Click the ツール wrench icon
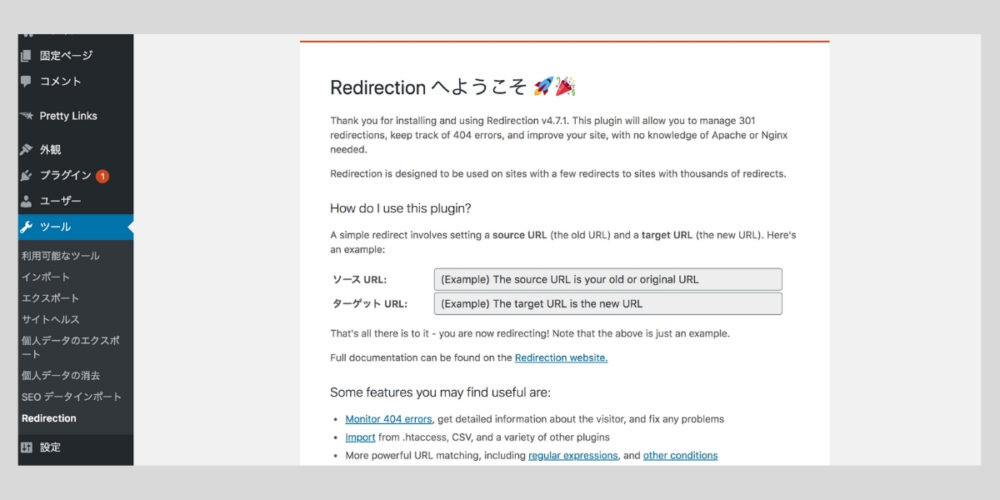 coord(26,227)
